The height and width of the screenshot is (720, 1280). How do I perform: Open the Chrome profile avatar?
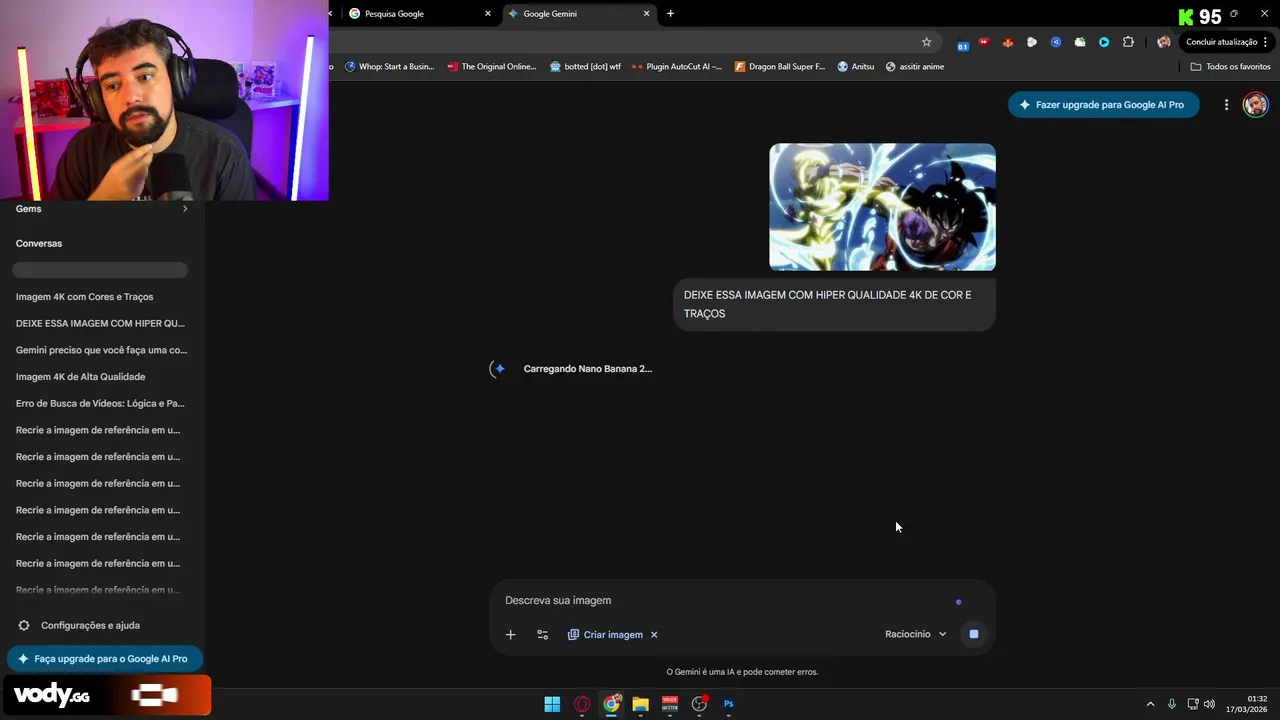point(1163,42)
